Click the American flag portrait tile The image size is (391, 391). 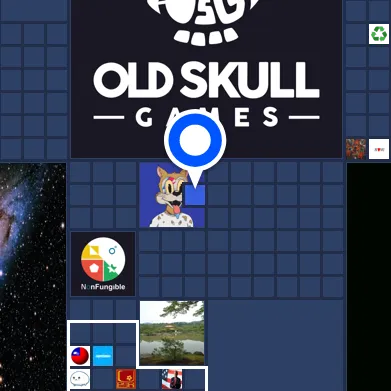[172, 379]
